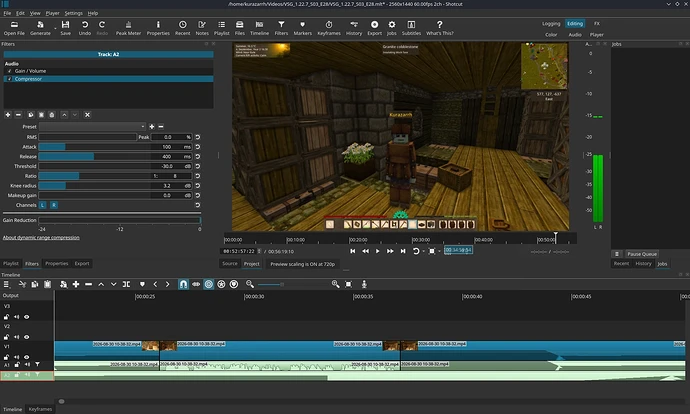Viewport: 690px width, 414px height.
Task: Open About dynamic range compression link
Action: tap(41, 238)
